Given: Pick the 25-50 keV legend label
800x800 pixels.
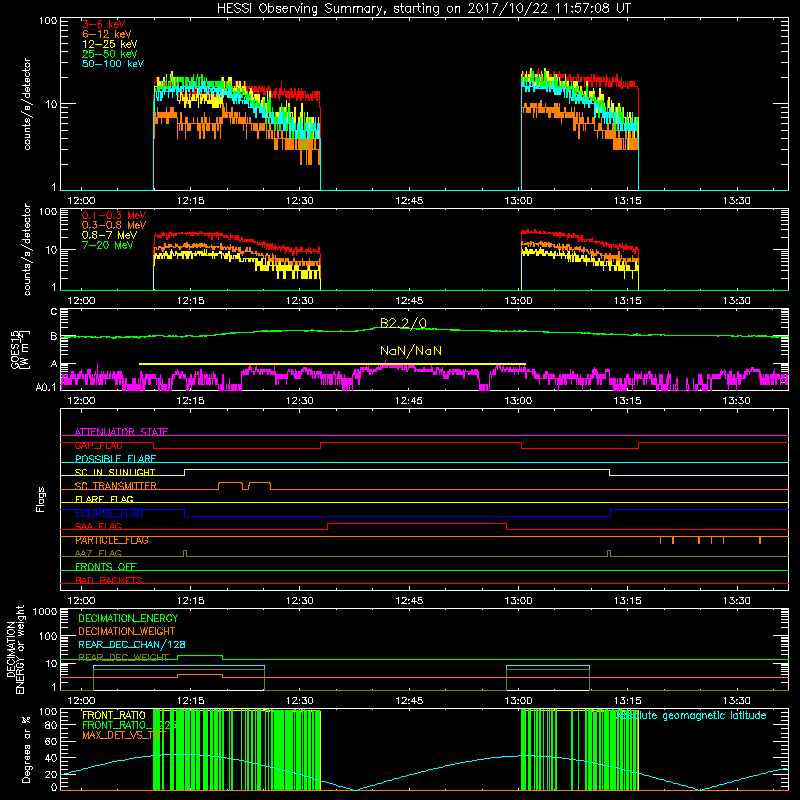Looking at the screenshot, I should (110, 54).
